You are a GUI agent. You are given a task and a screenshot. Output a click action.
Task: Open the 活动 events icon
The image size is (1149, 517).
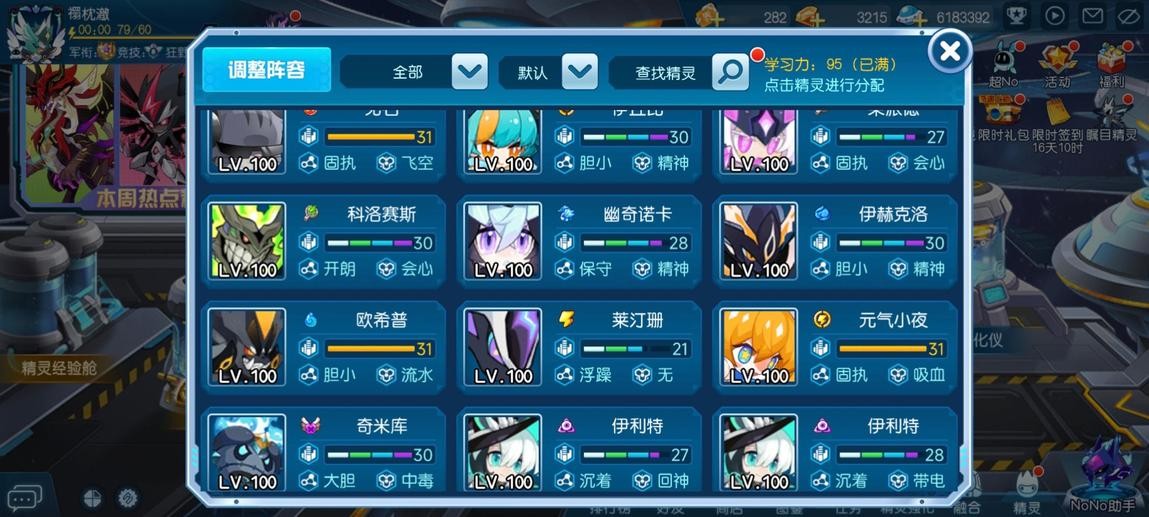pos(1057,66)
